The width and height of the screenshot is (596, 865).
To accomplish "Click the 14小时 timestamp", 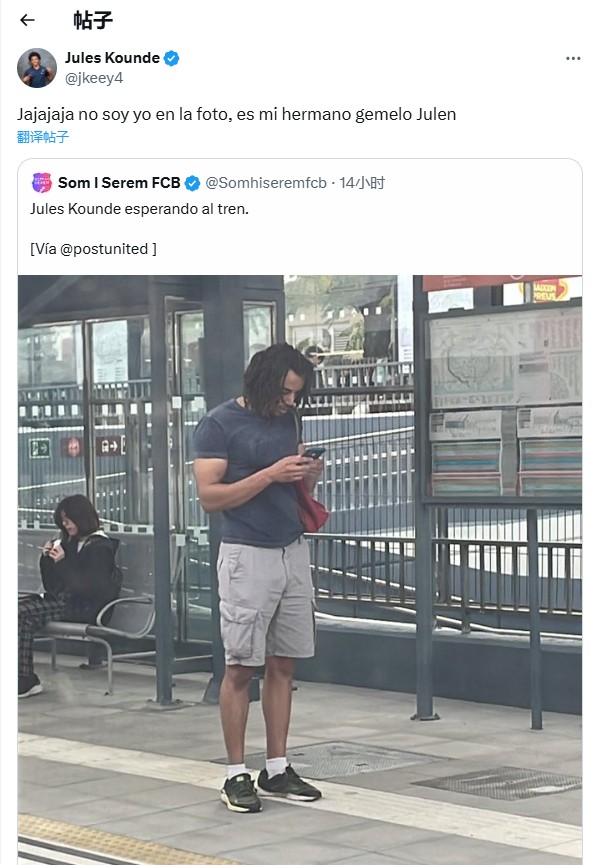I will [362, 183].
